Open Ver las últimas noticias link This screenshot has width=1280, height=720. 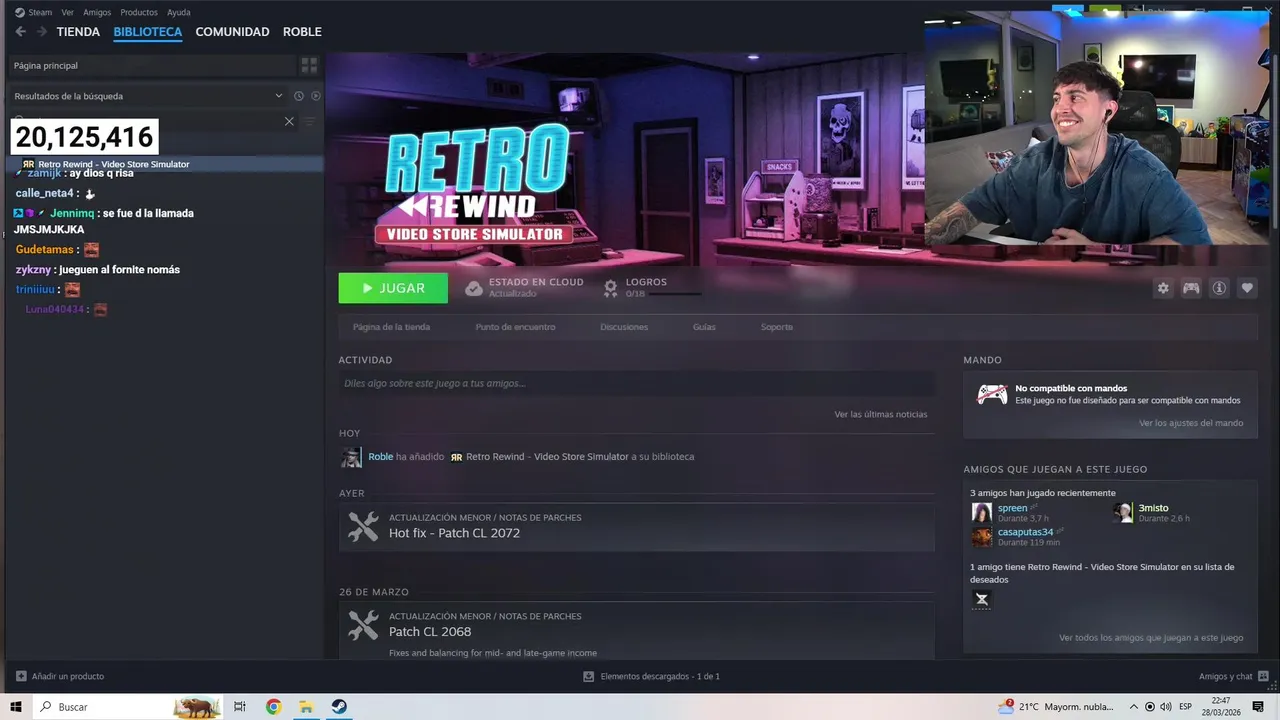[881, 414]
